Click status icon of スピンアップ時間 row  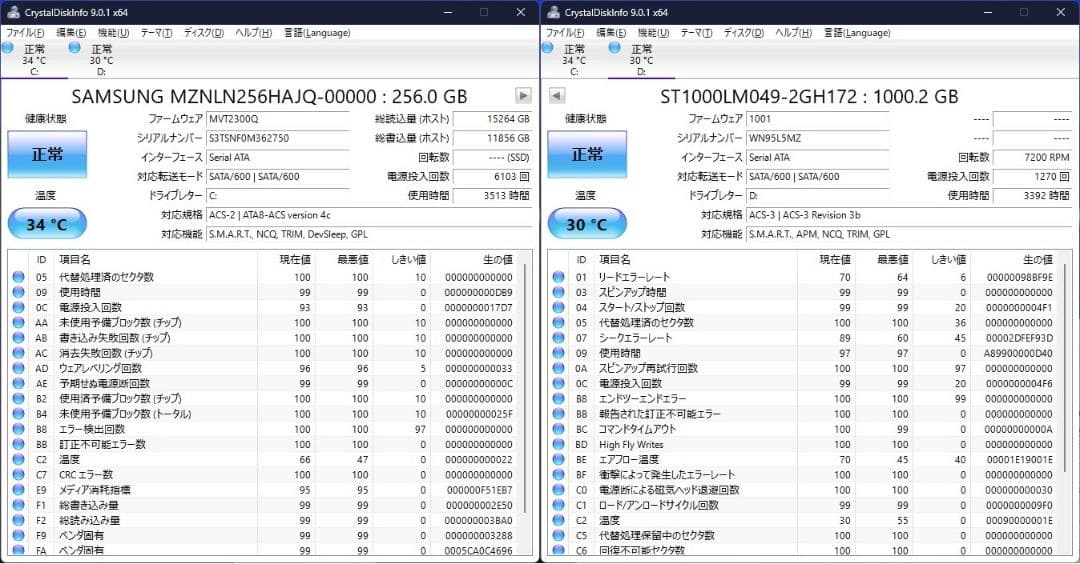tap(559, 292)
